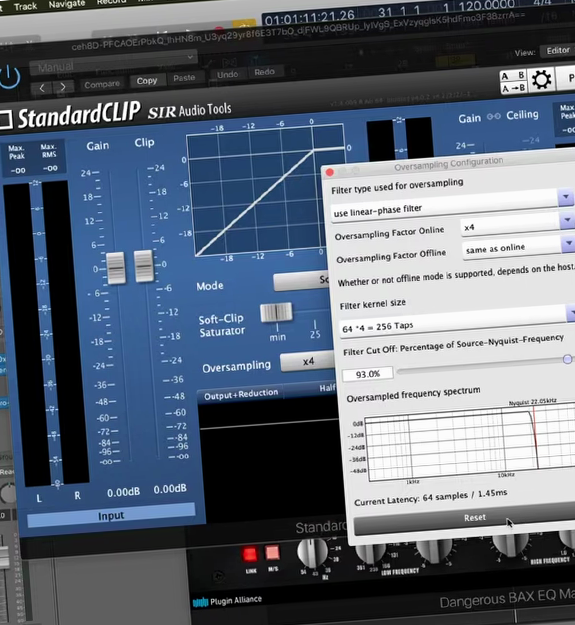This screenshot has height=625, width=575.
Task: Click the 93.0% cutoff percentage field
Action: [367, 374]
